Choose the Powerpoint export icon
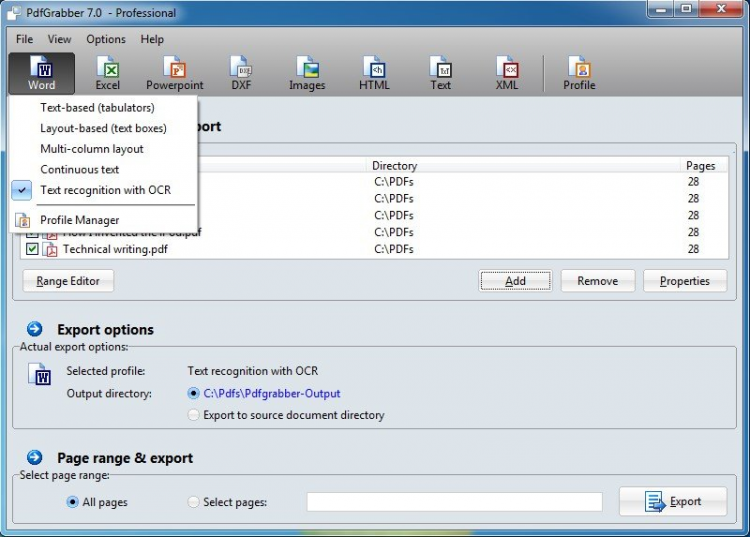 [175, 73]
